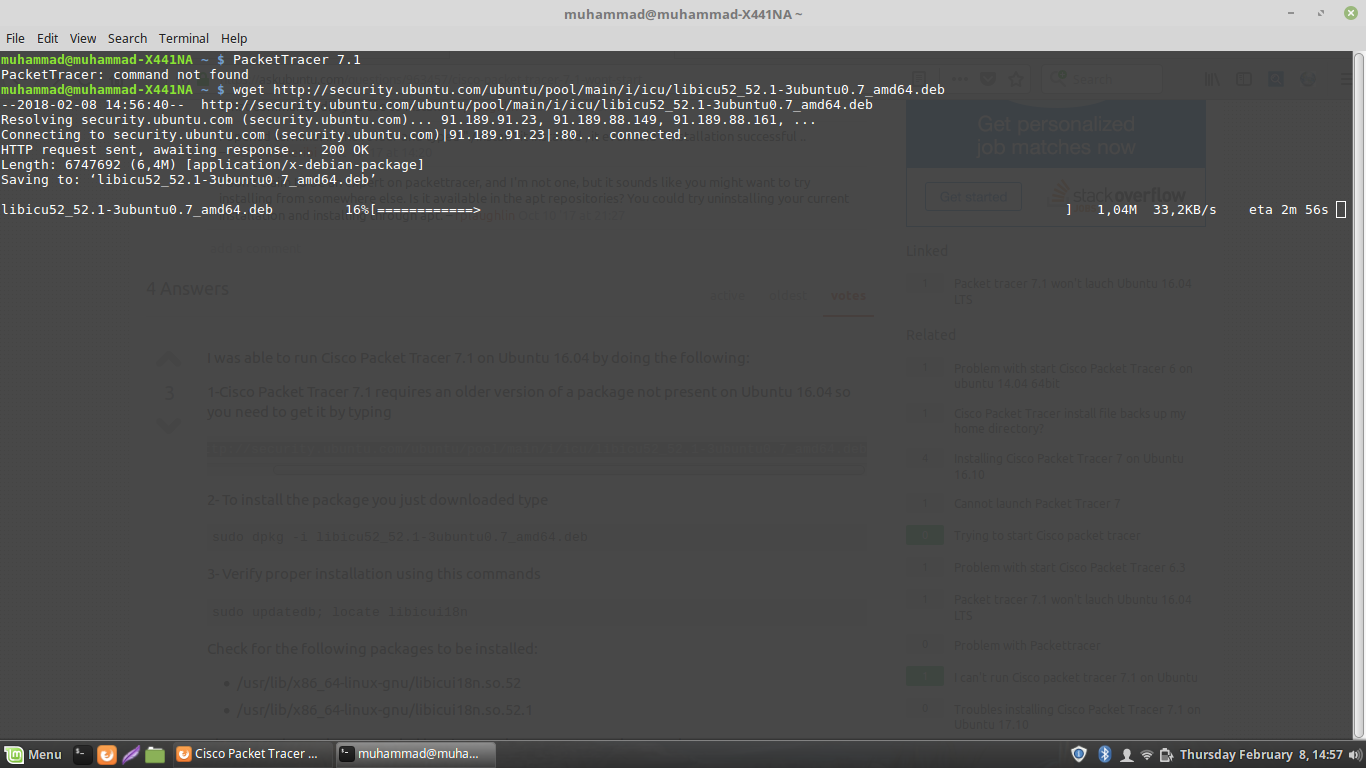Viewport: 1366px width, 768px height.
Task: Click the 'Saving to:' output line
Action: click(x=189, y=180)
